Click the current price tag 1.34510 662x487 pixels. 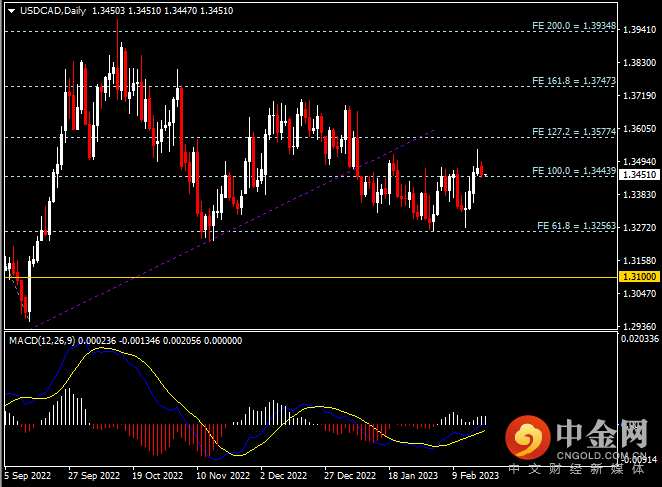pos(639,174)
